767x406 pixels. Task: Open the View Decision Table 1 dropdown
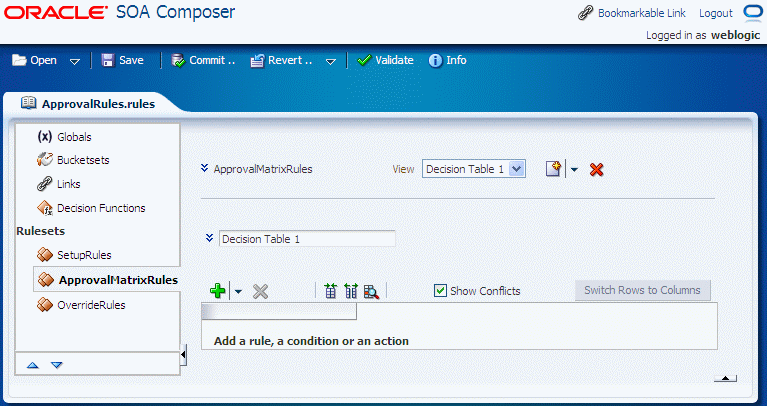pos(474,169)
